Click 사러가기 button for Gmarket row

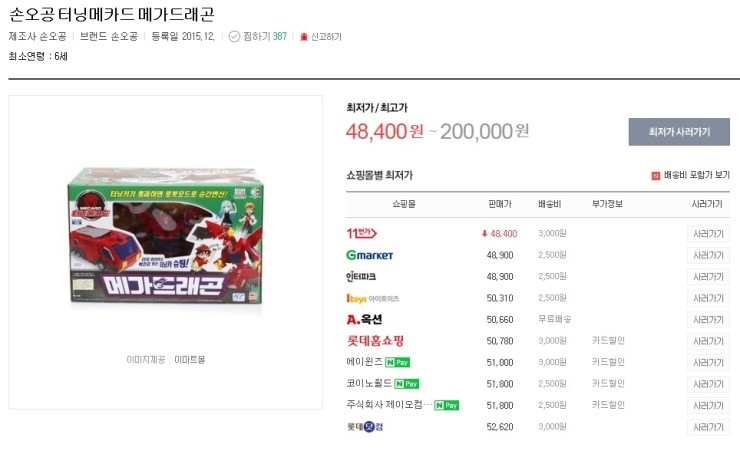(x=708, y=255)
